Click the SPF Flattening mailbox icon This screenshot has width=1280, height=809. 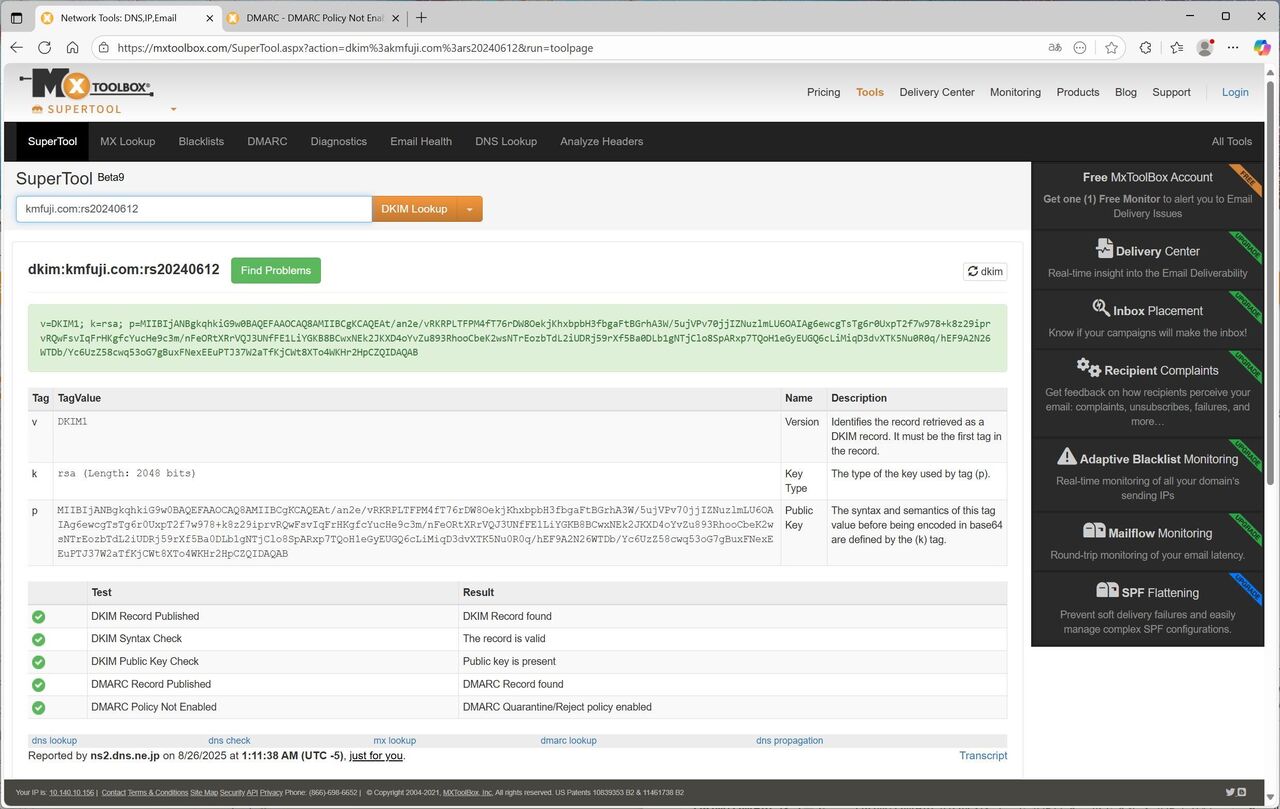point(1107,590)
